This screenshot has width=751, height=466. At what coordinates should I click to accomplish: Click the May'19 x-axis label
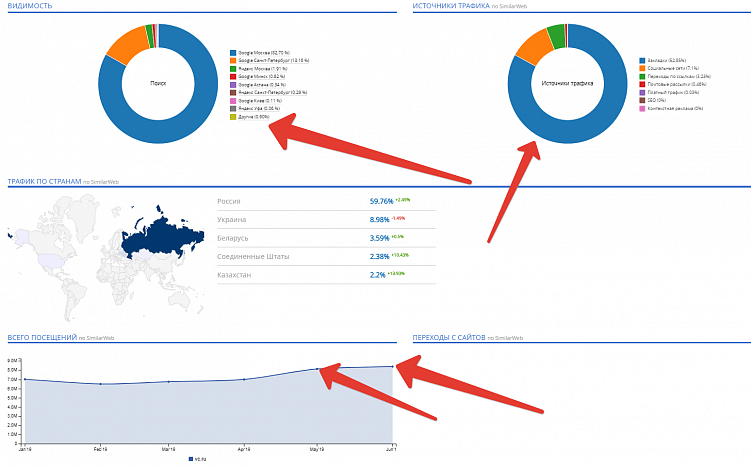(317, 450)
